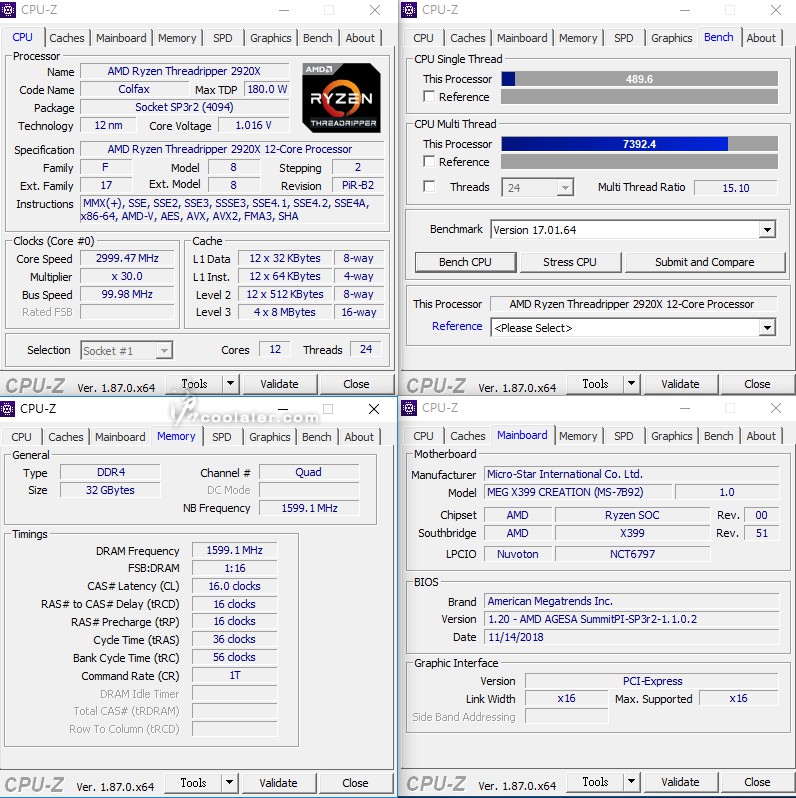Click Close button in Mainboard window footer
Screen dimensions: 796x798
point(757,782)
